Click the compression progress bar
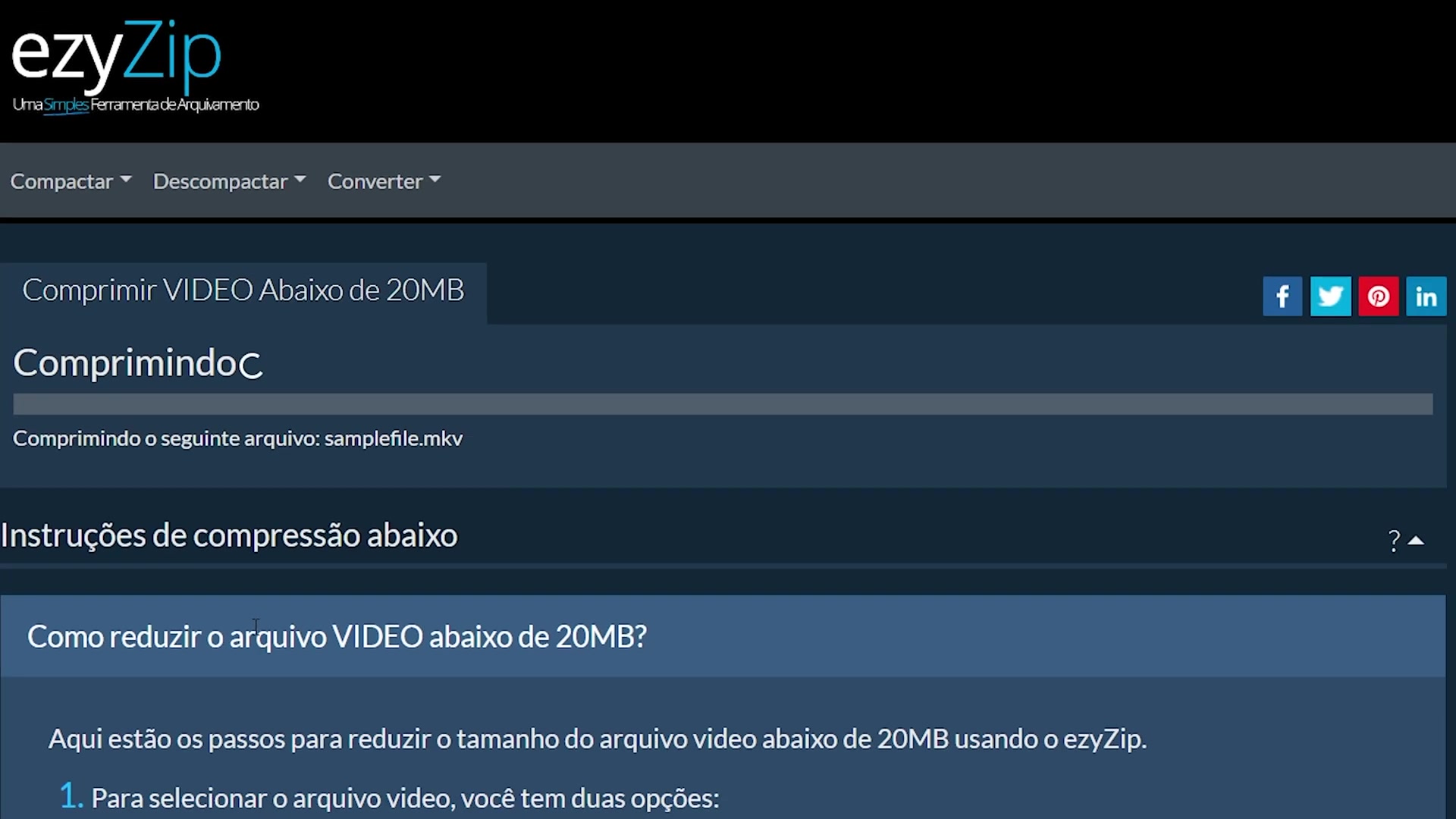The image size is (1456, 819). [723, 404]
